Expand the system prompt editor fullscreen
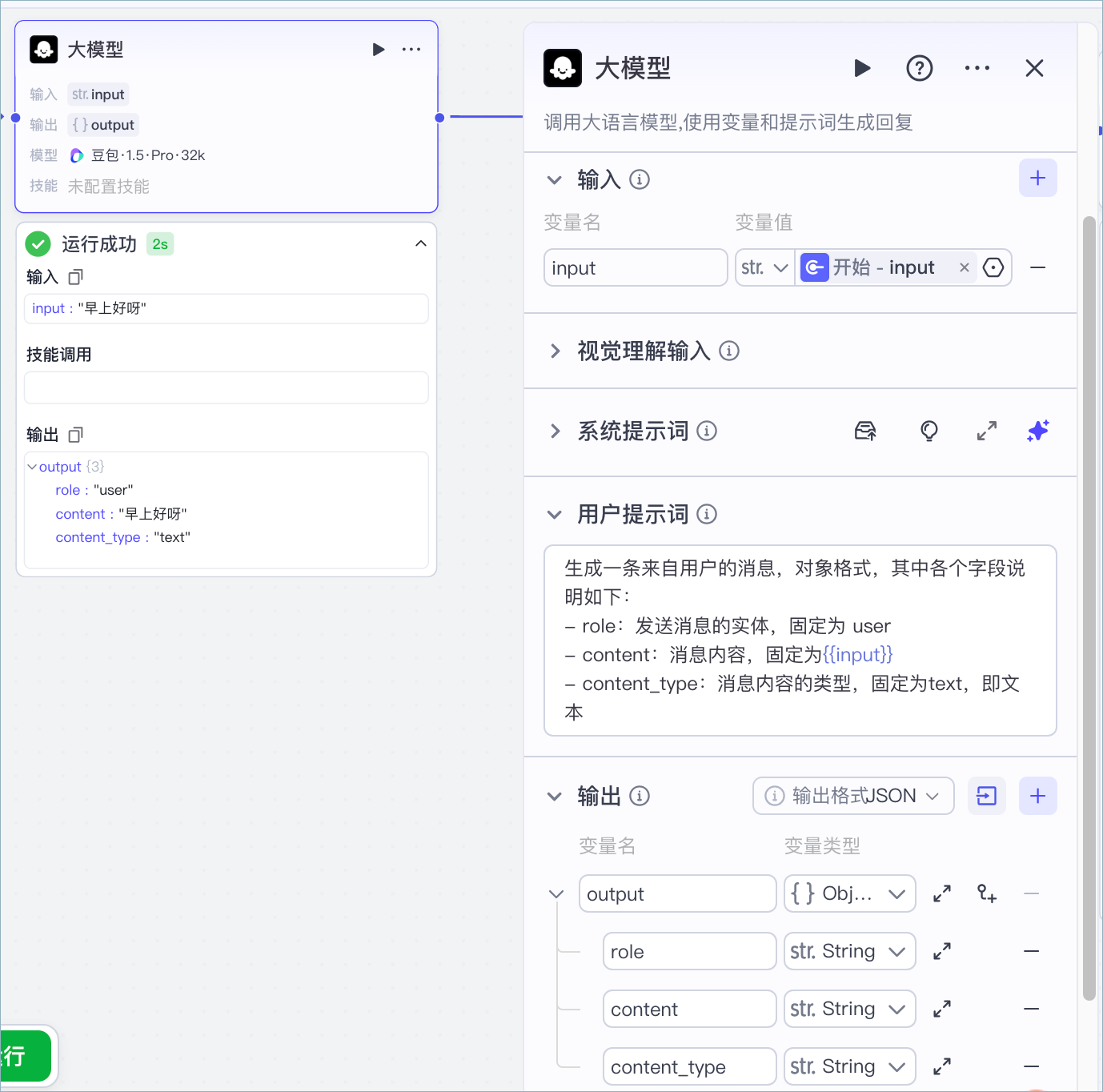This screenshot has width=1103, height=1092. [987, 431]
